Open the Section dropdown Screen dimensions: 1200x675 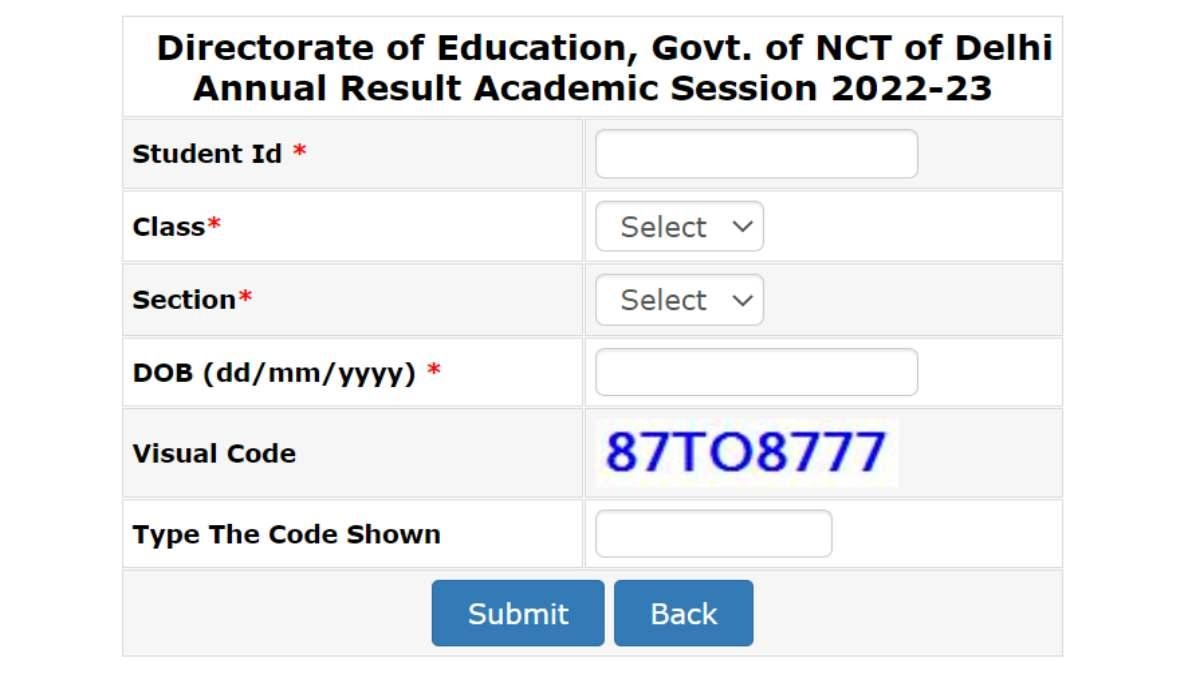point(679,300)
